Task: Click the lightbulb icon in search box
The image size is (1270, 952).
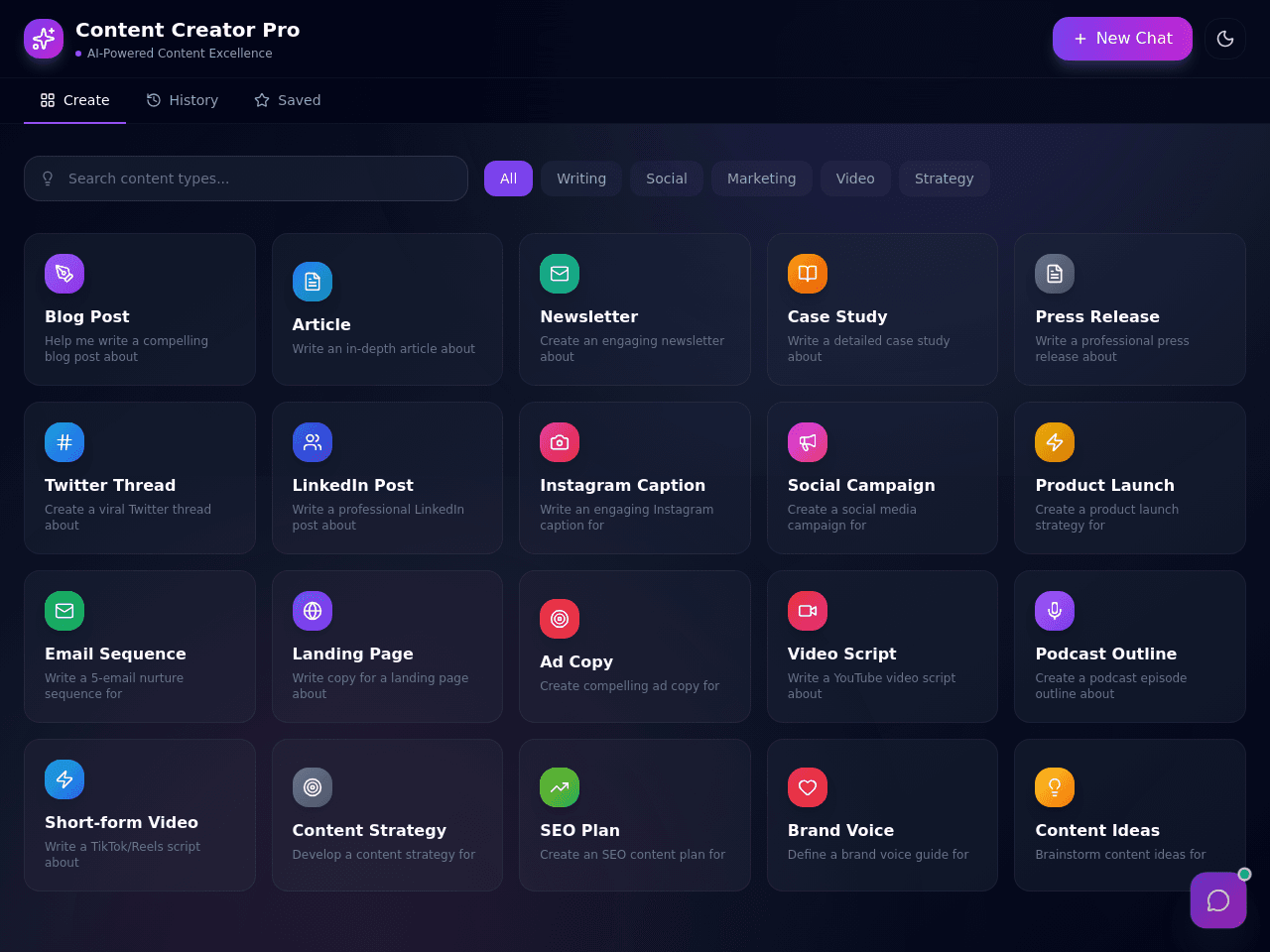Action: (48, 178)
